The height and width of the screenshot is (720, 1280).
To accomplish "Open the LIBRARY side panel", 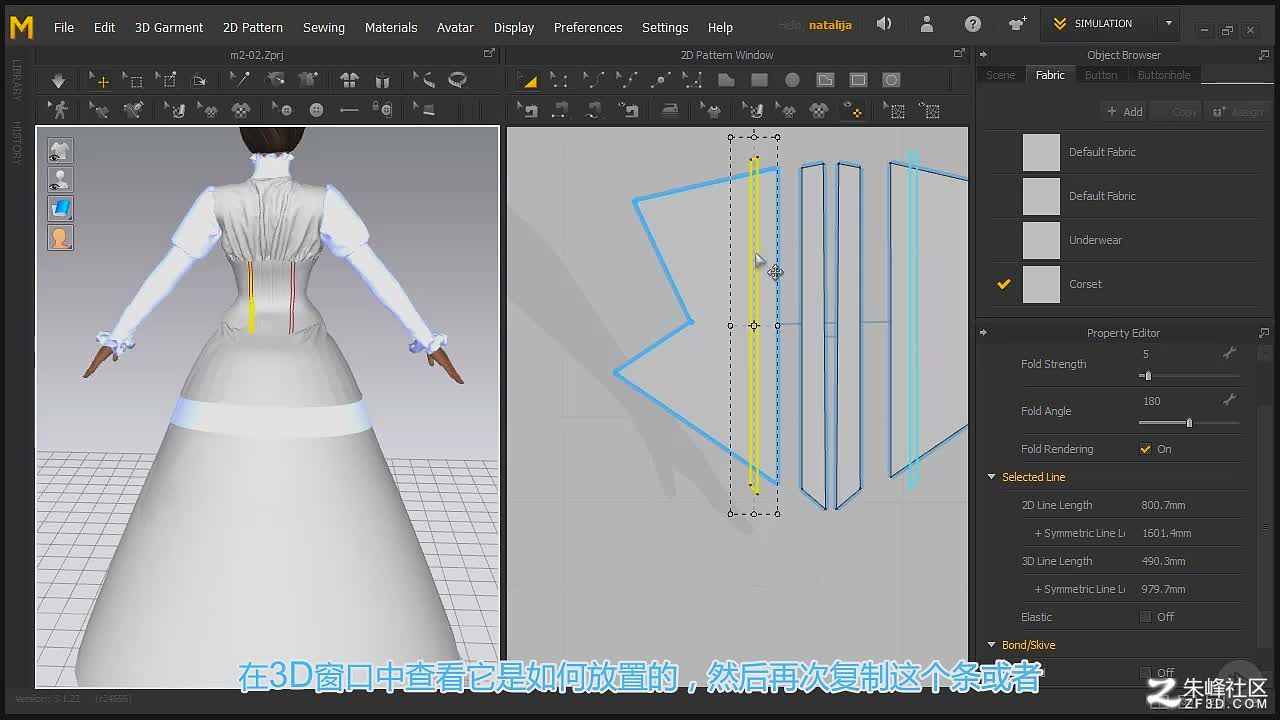I will 16,80.
